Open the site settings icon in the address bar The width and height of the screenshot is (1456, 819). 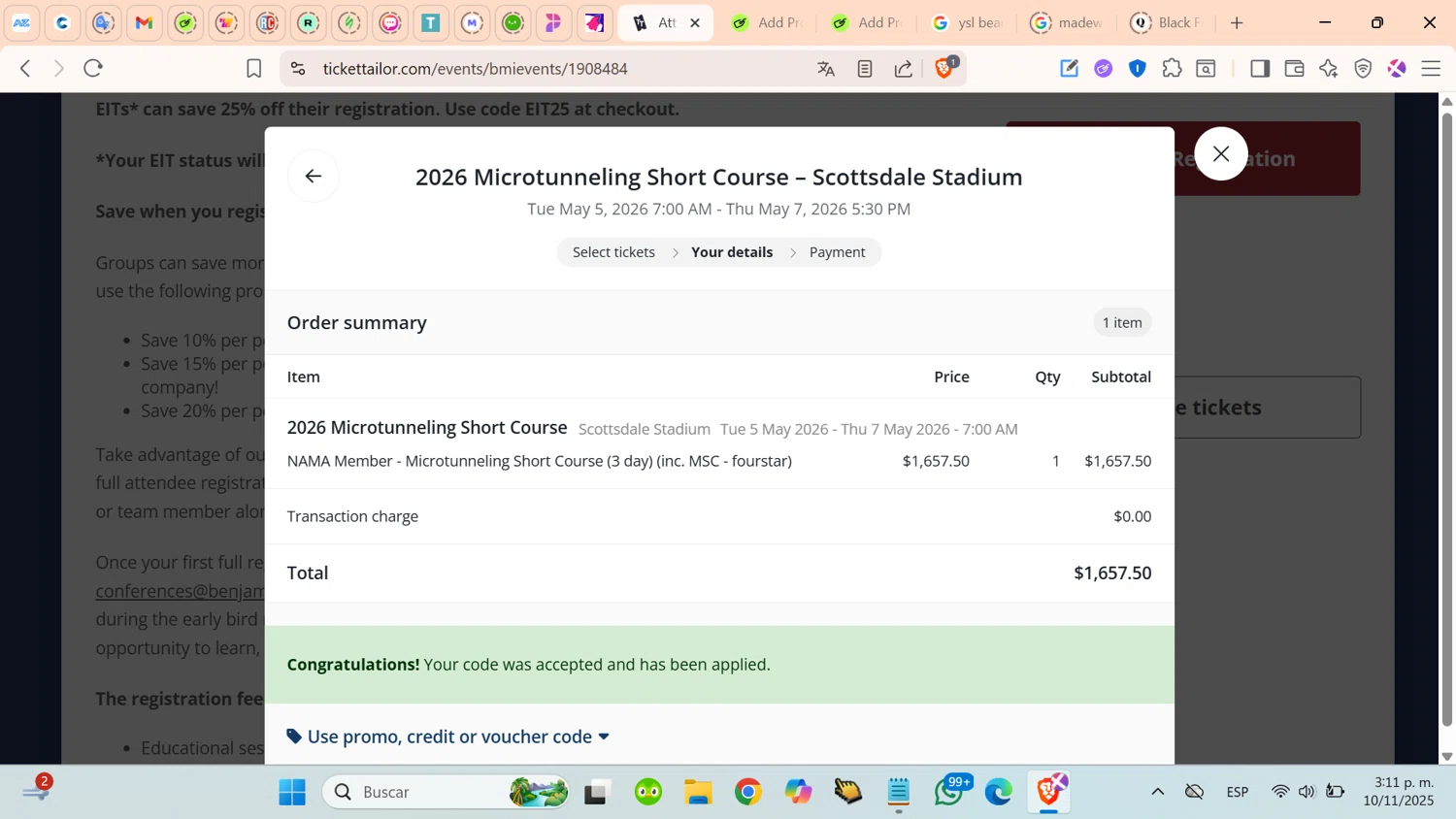pyautogui.click(x=298, y=69)
